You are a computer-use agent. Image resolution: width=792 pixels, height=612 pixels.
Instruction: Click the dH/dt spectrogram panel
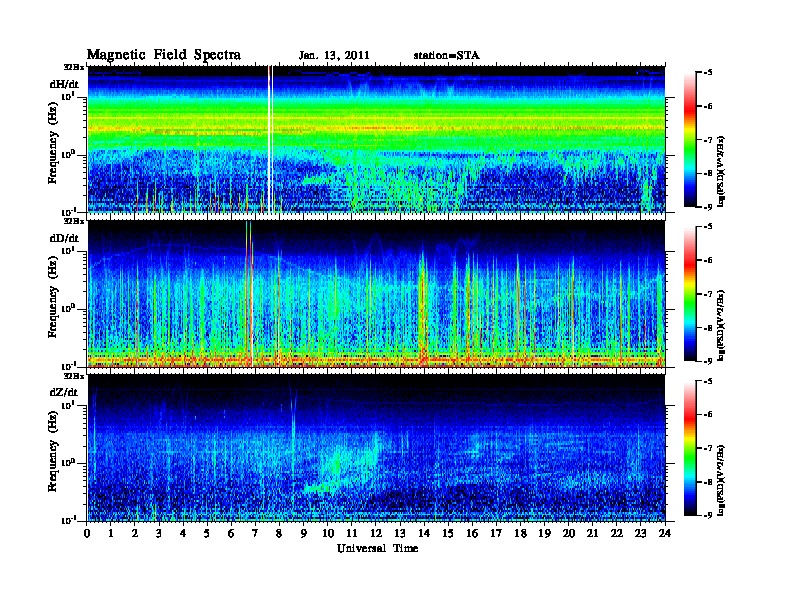(376, 139)
